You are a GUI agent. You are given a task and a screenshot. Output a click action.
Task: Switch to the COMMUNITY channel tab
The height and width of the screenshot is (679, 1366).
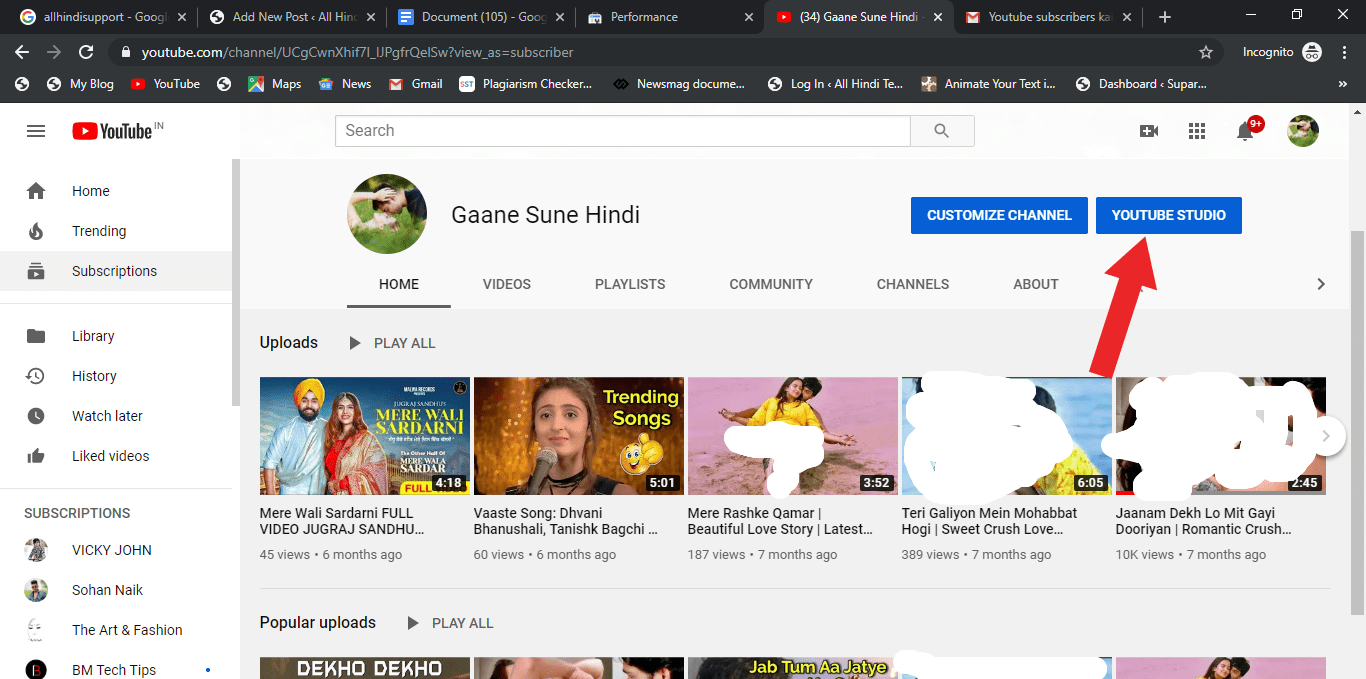click(x=771, y=284)
